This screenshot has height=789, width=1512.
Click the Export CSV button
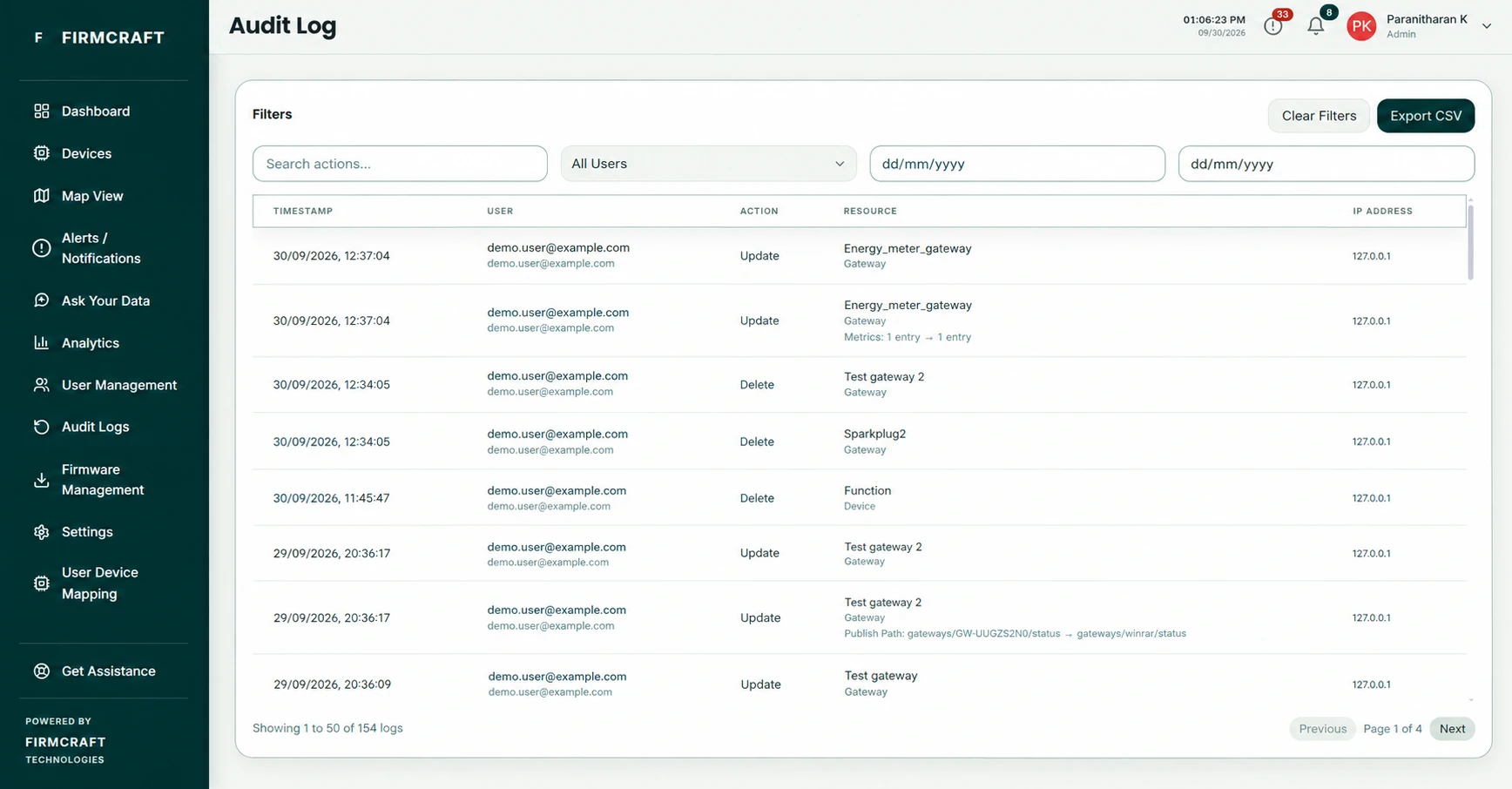pyautogui.click(x=1426, y=116)
